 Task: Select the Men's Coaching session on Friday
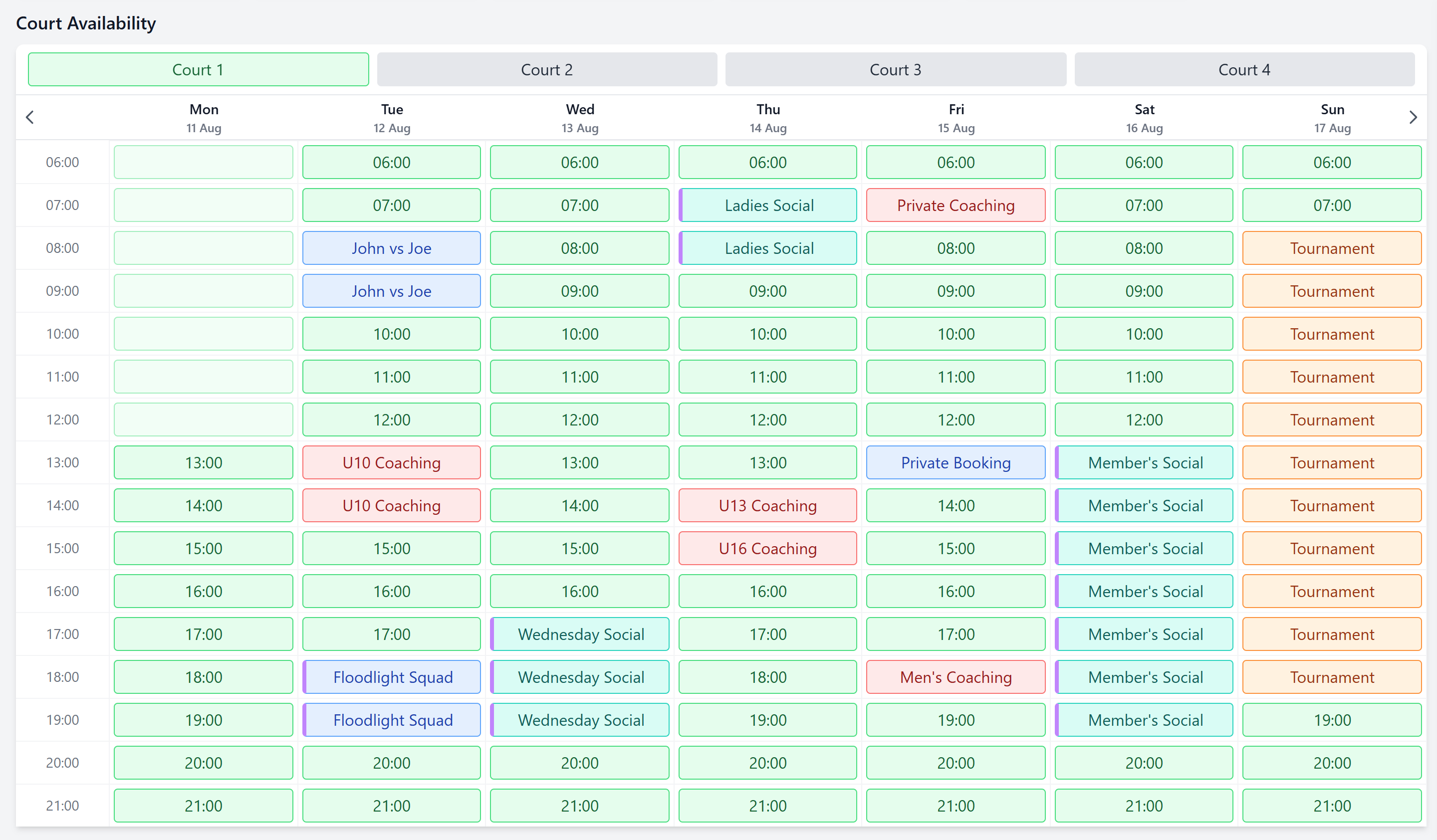pyautogui.click(x=956, y=677)
